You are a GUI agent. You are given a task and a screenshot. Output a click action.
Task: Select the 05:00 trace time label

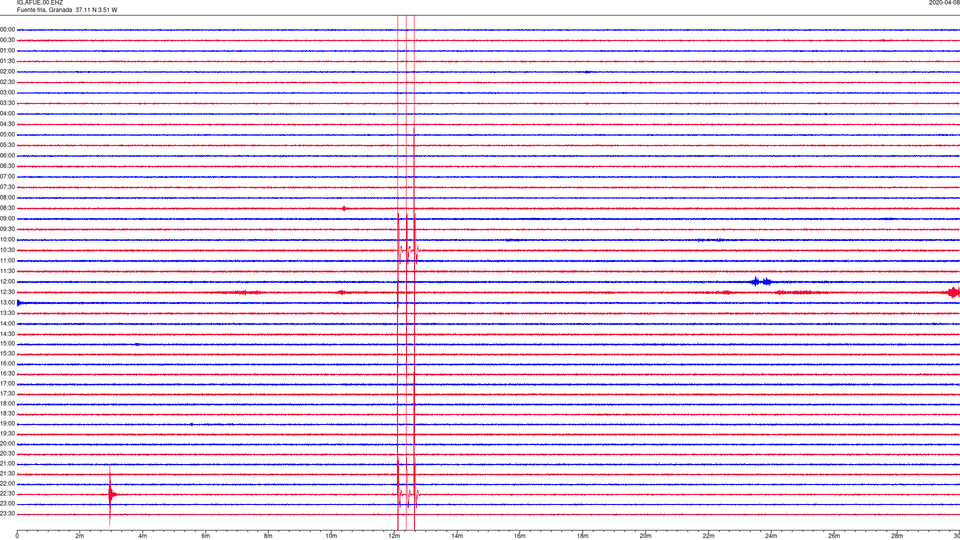[7, 135]
